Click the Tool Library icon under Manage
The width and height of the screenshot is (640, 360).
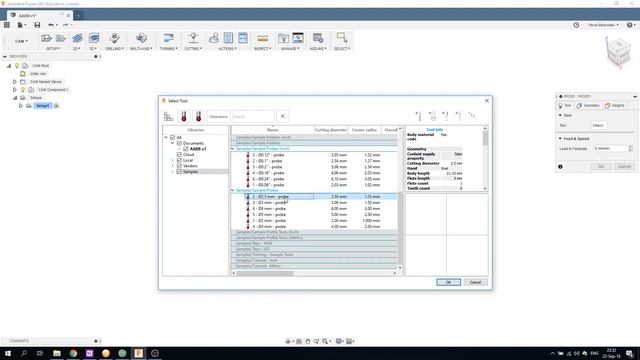(283, 38)
